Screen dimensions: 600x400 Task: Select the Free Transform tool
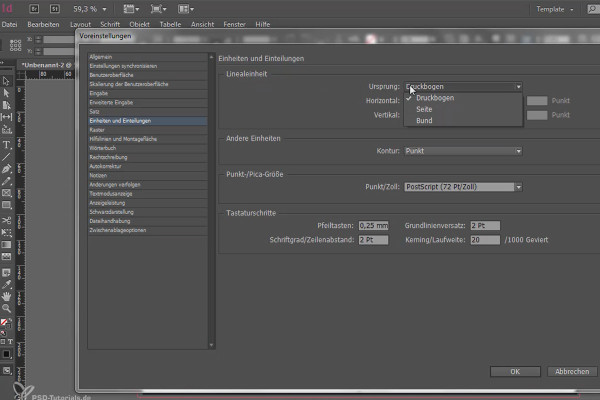(x=6, y=233)
